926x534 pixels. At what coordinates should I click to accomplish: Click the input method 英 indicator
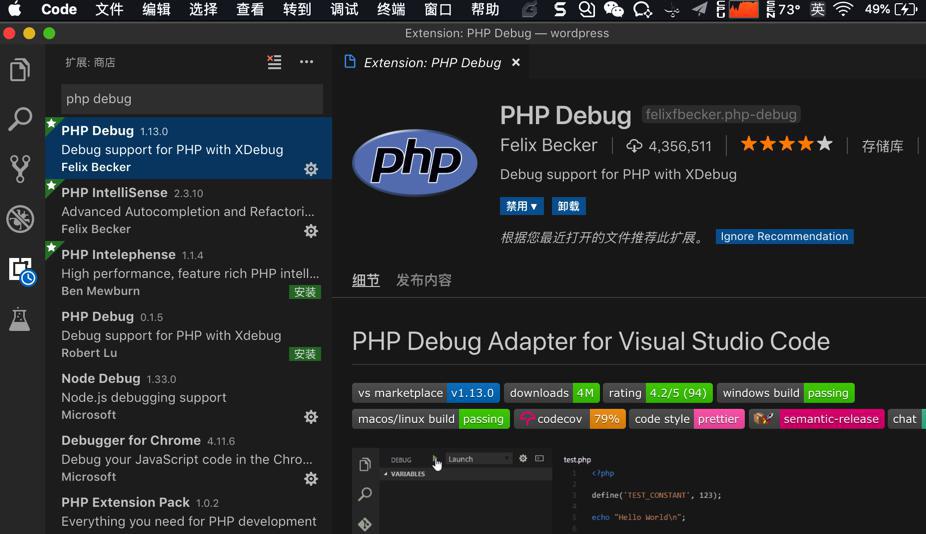click(x=817, y=9)
